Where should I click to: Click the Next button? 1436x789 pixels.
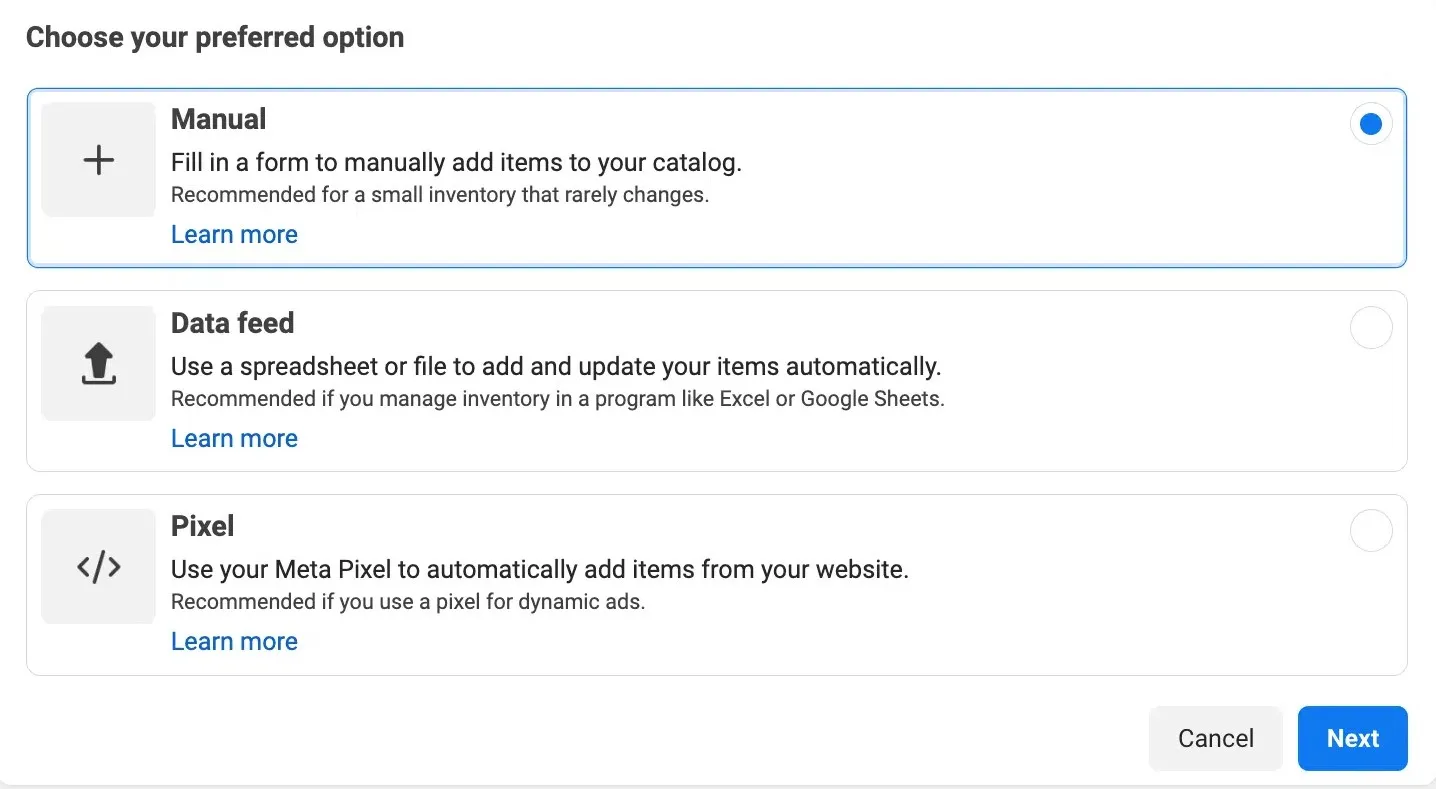(x=1352, y=738)
